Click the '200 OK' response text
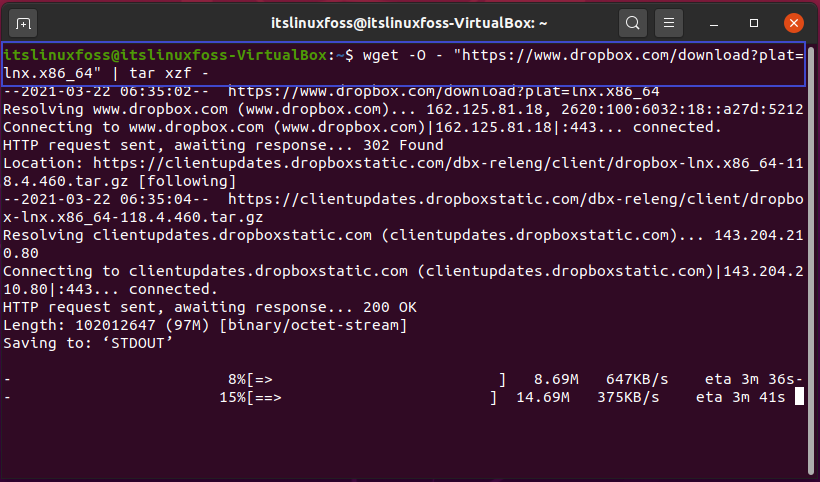The height and width of the screenshot is (482, 820). coord(390,307)
